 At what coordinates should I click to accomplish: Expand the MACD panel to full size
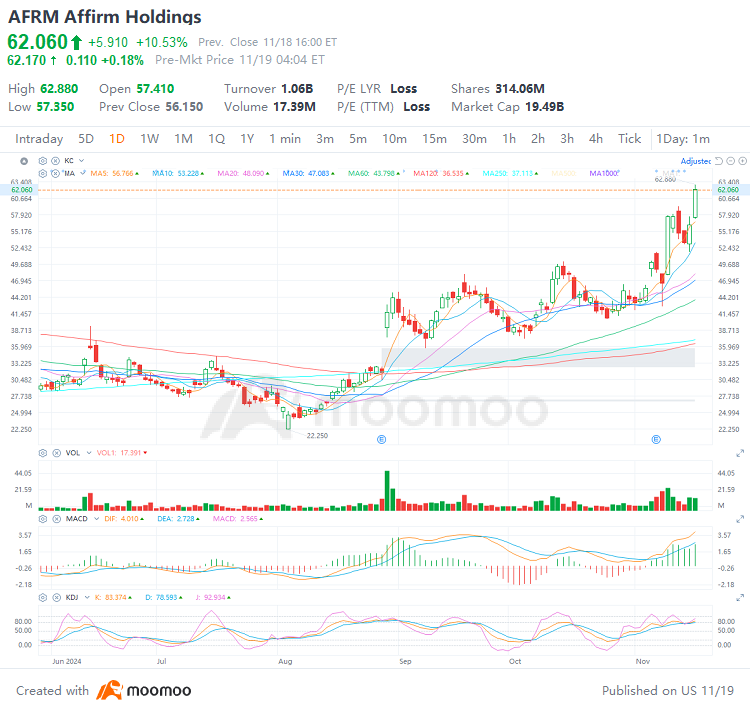[740, 519]
